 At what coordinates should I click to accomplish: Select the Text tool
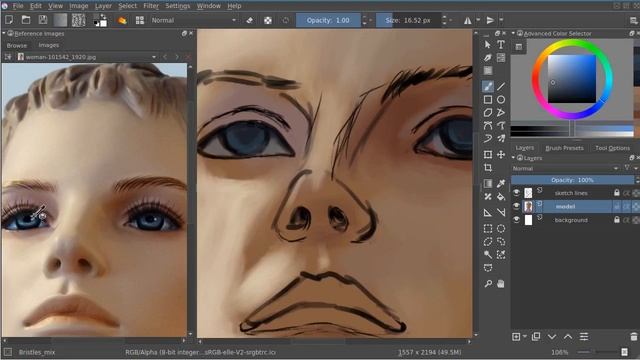[x=501, y=44]
